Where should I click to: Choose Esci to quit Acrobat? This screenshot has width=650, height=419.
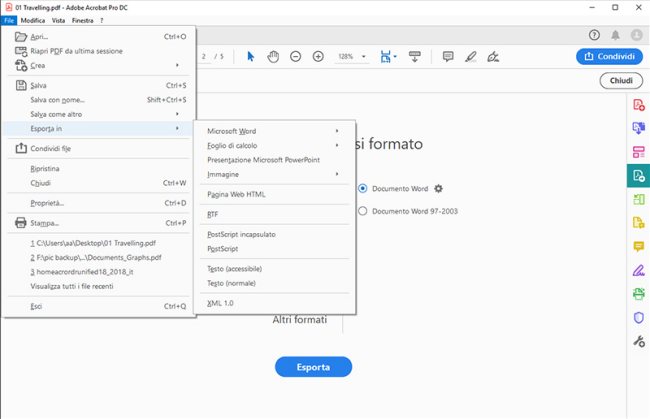pyautogui.click(x=99, y=306)
